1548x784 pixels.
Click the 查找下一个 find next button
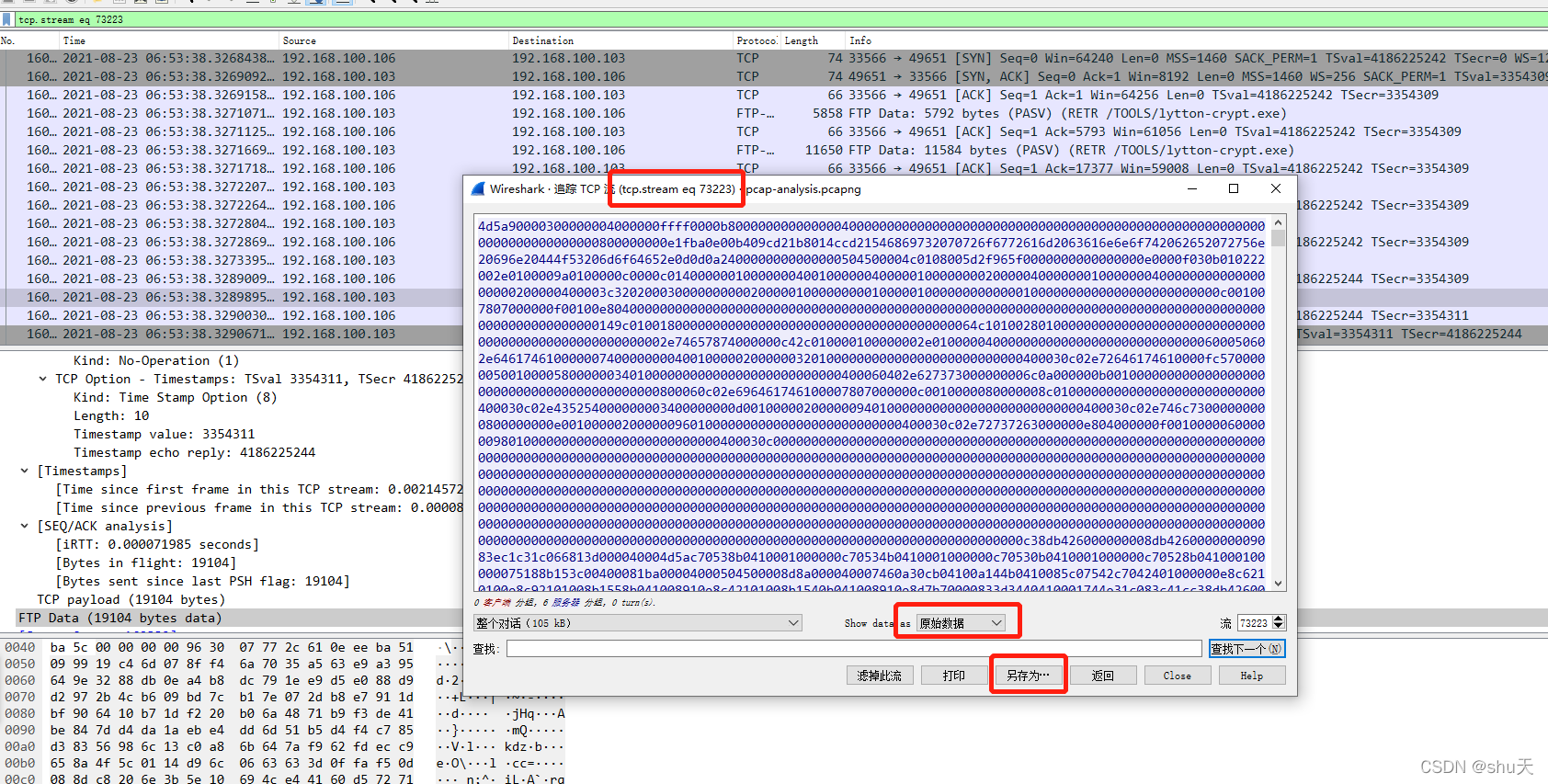(x=1246, y=649)
